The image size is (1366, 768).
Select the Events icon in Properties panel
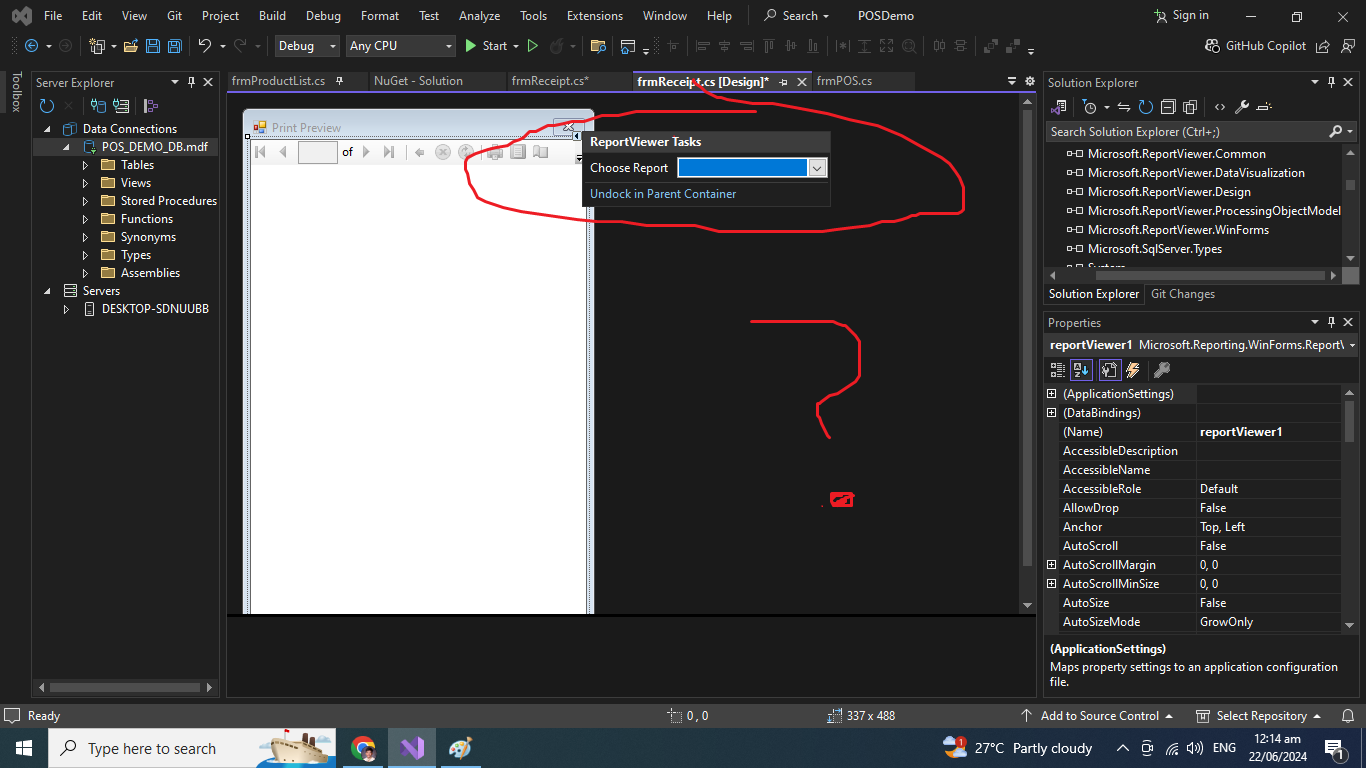1133,370
